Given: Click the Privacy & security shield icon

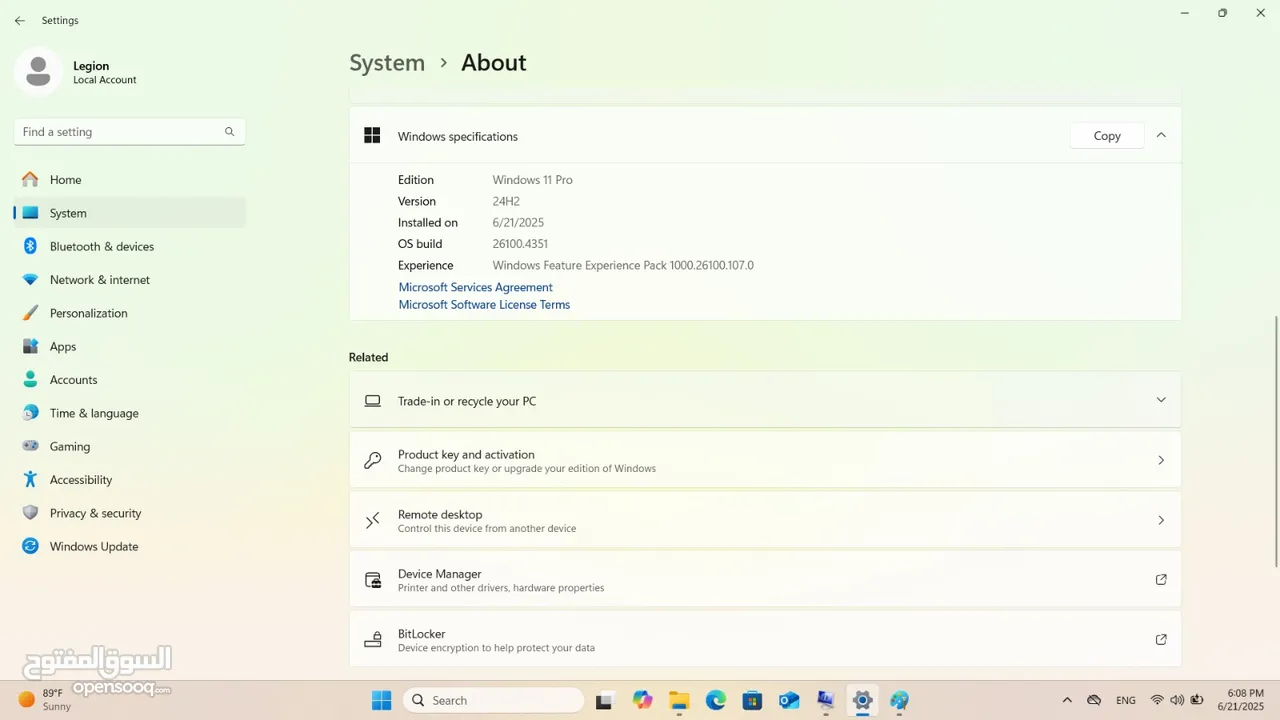Looking at the screenshot, I should pyautogui.click(x=30, y=513).
